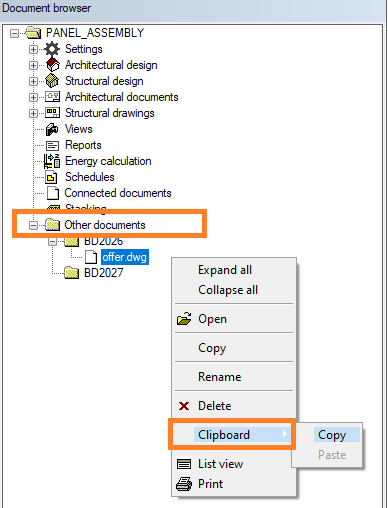Select the BD2027 folder label

(103, 273)
